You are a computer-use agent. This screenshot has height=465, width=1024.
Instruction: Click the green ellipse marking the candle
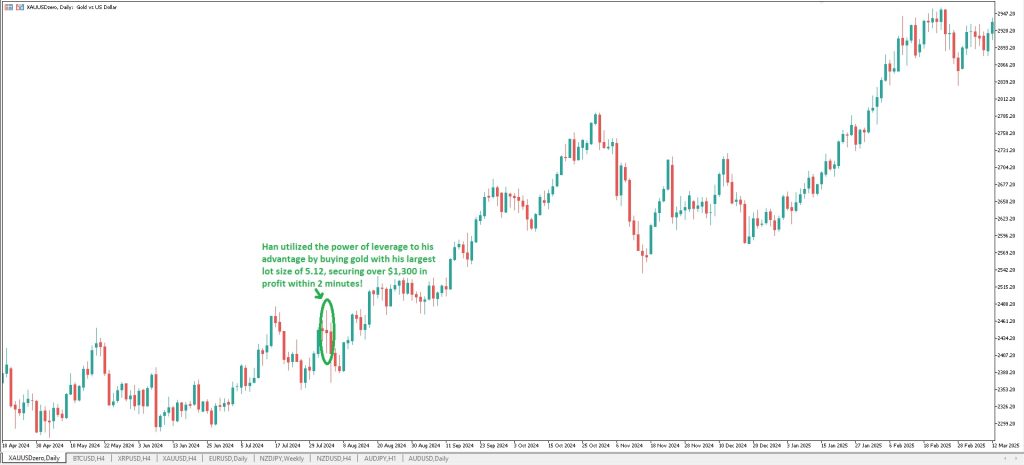point(326,331)
